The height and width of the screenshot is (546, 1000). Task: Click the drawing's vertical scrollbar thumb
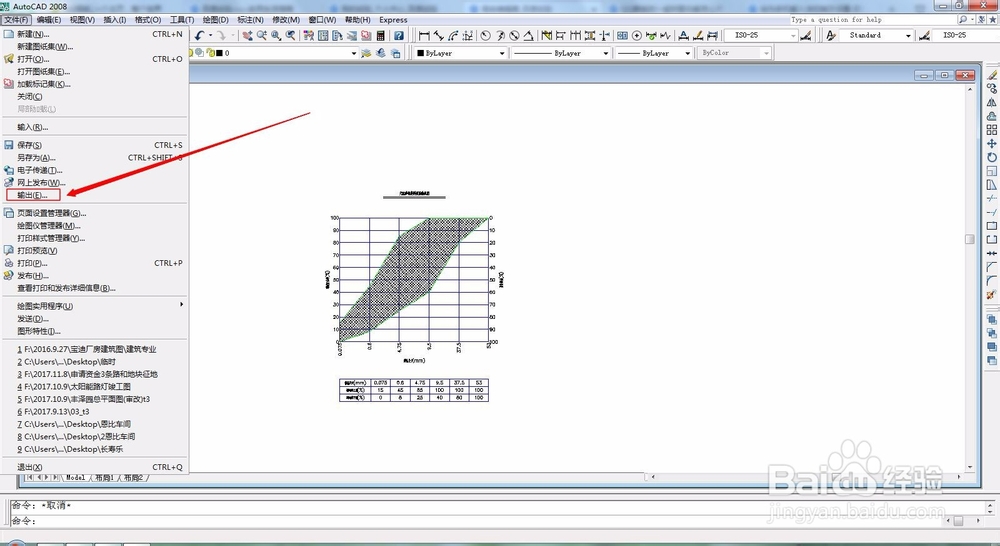[x=969, y=239]
